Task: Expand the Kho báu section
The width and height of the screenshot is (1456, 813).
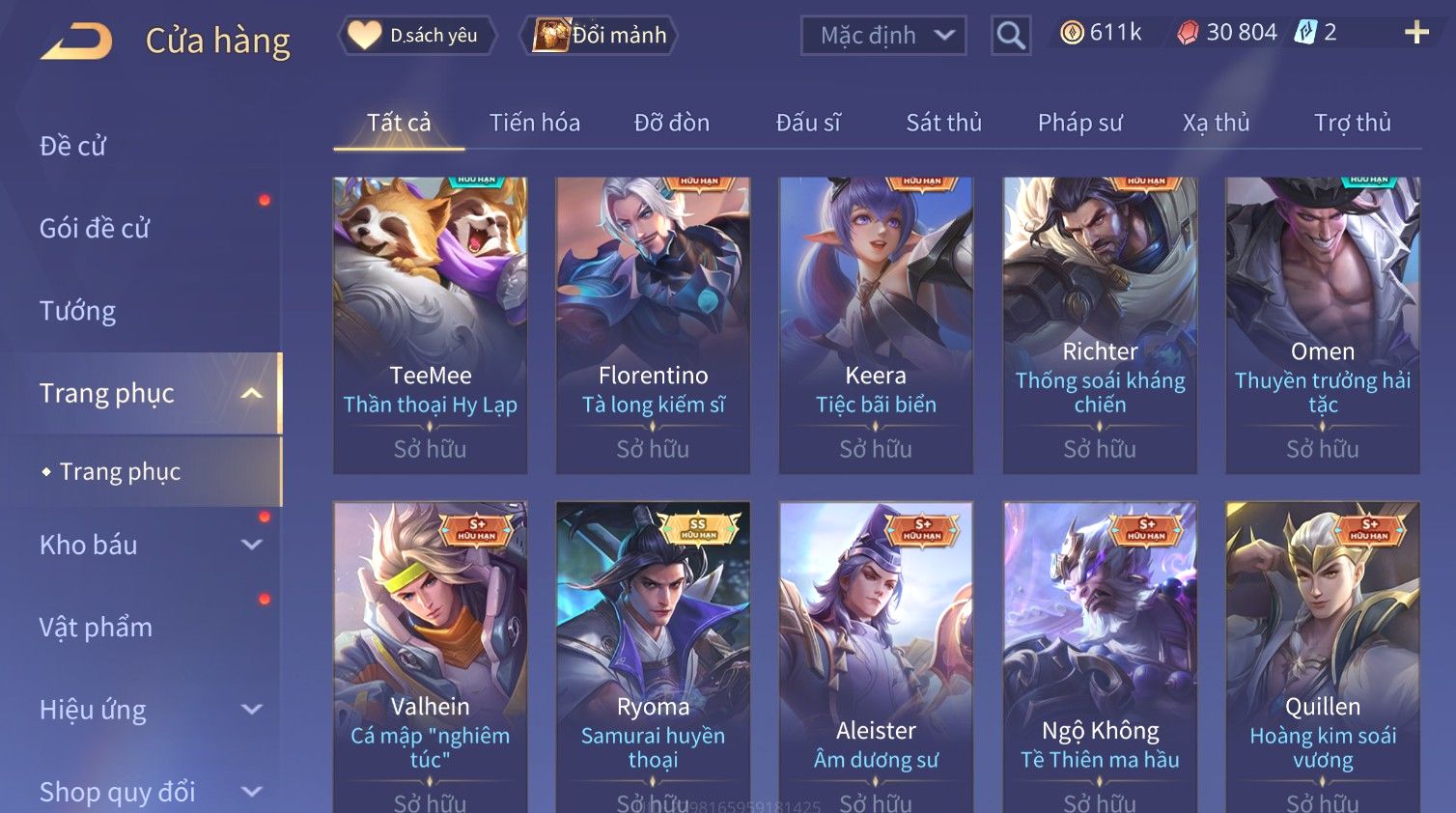Action: [x=252, y=545]
